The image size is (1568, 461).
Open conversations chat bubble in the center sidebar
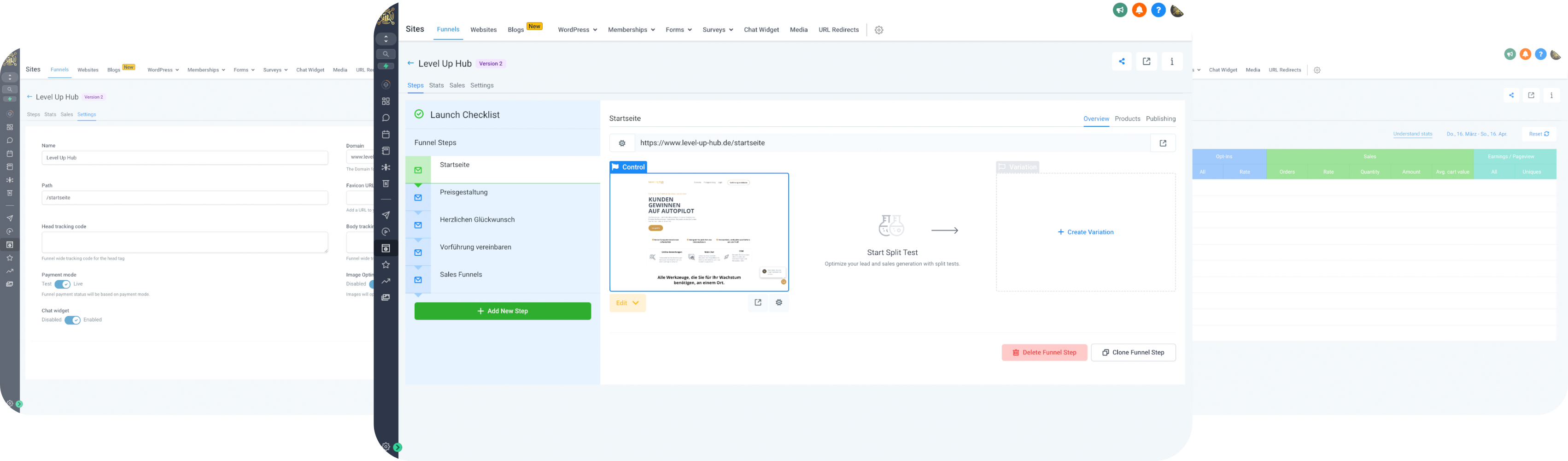(386, 118)
